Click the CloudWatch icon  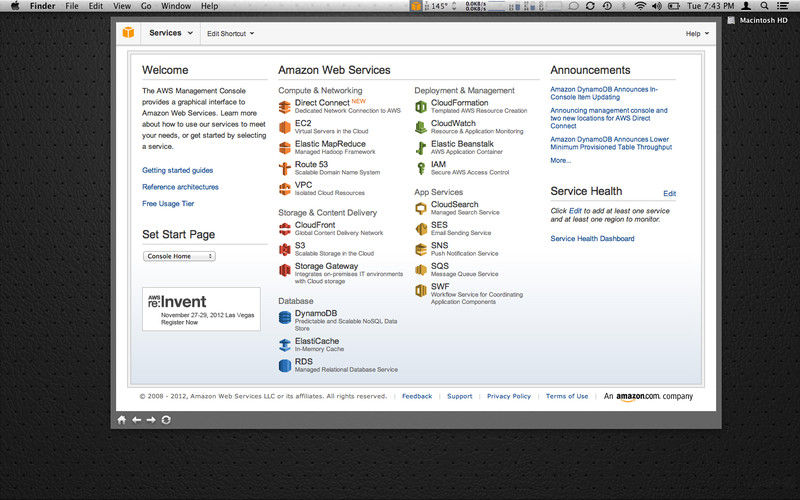[x=421, y=127]
